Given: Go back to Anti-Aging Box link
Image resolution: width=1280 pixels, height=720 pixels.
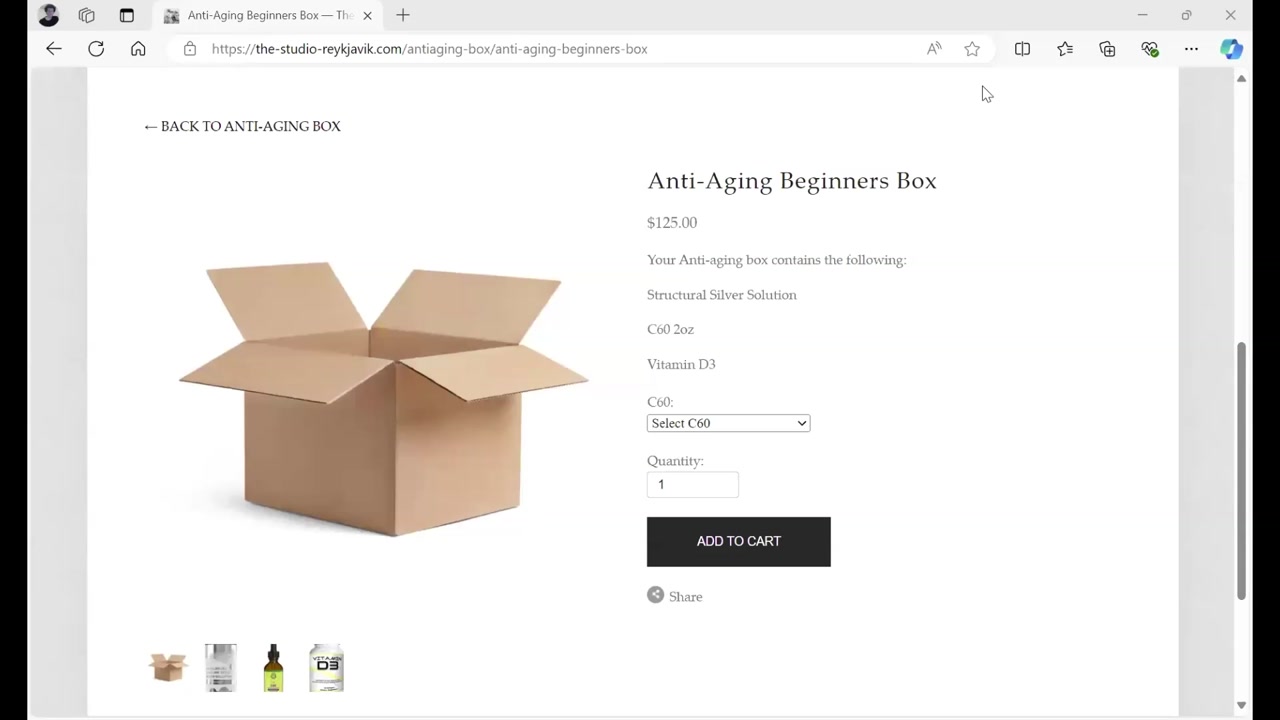Looking at the screenshot, I should tap(242, 127).
